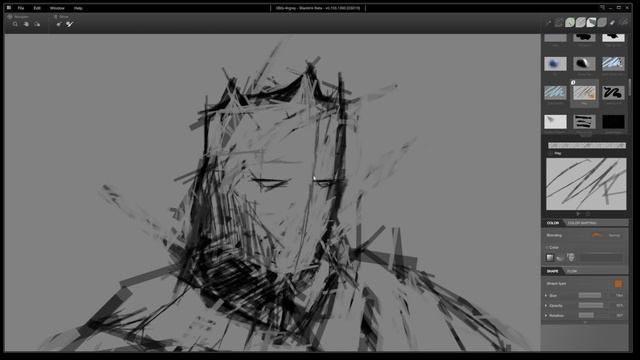The image size is (640, 360).
Task: Switch to the COLOR MAPPING tab
Action: point(582,223)
